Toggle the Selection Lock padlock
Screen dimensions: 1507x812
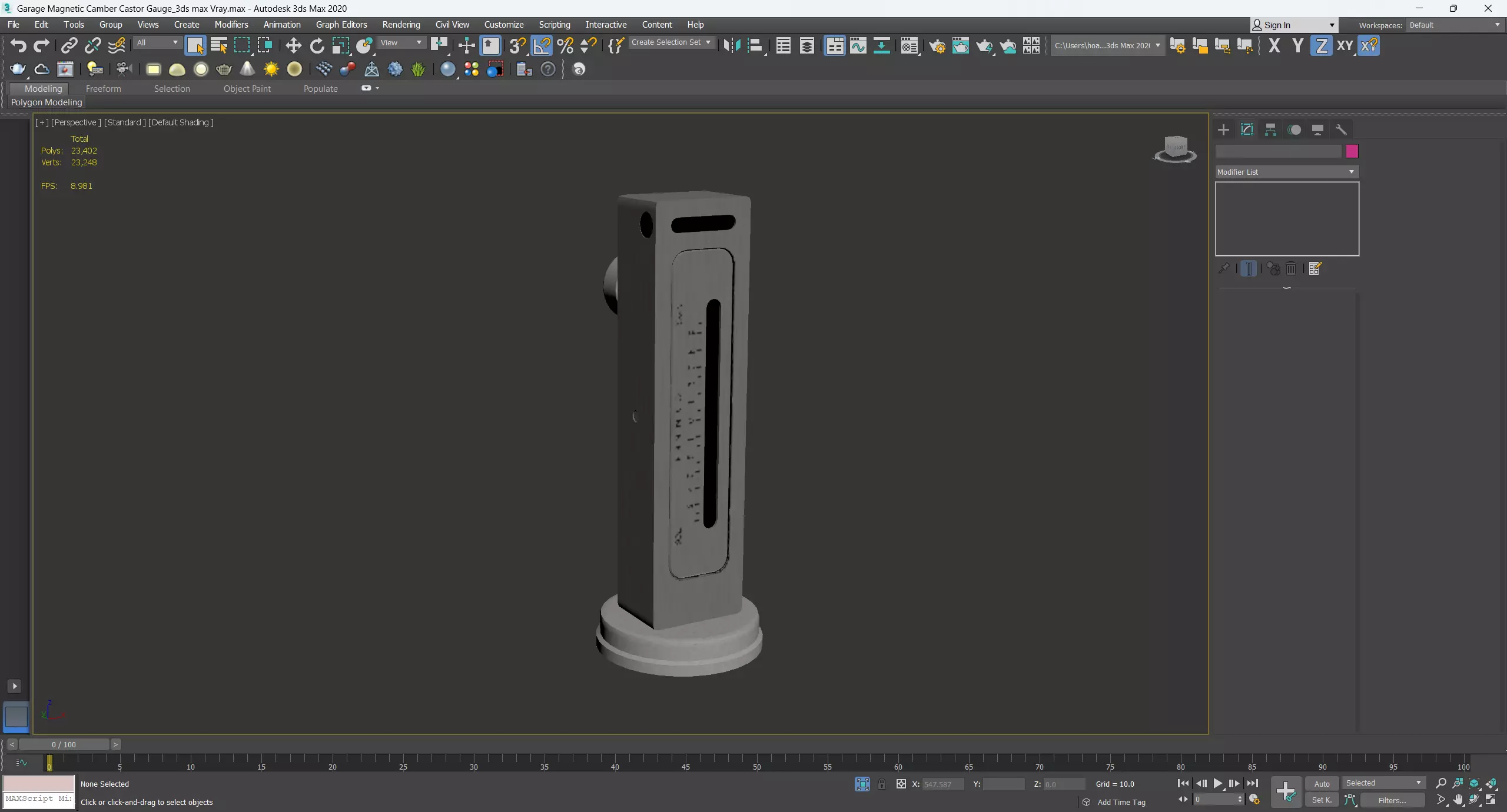(x=882, y=784)
